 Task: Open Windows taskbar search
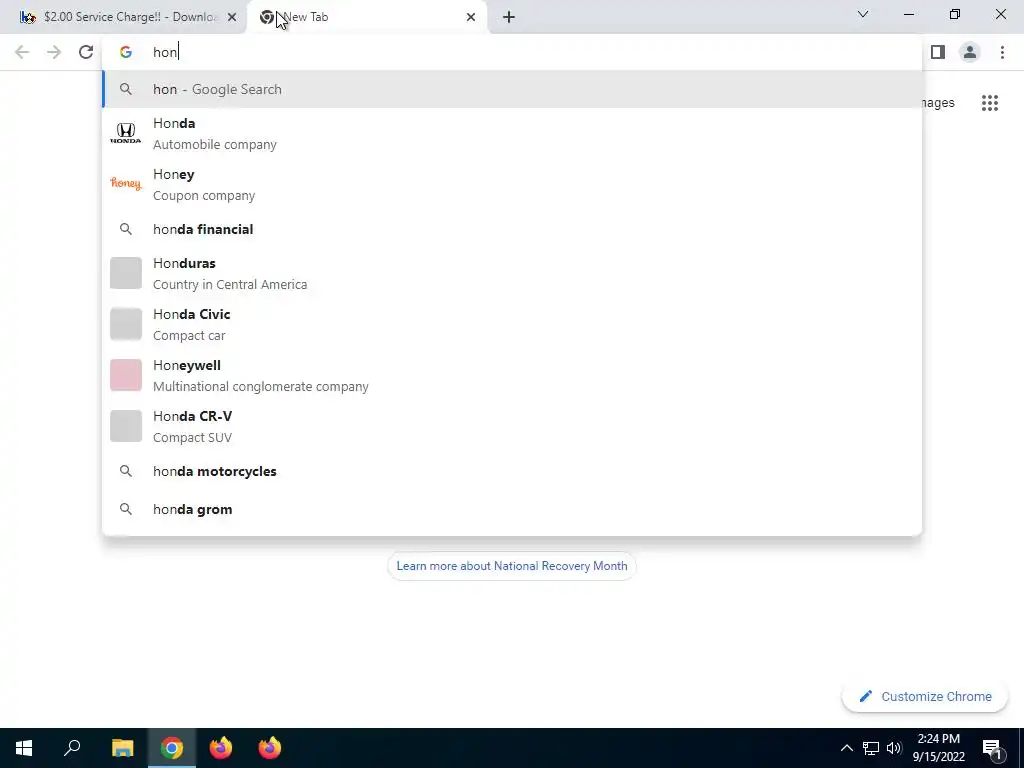pyautogui.click(x=72, y=748)
